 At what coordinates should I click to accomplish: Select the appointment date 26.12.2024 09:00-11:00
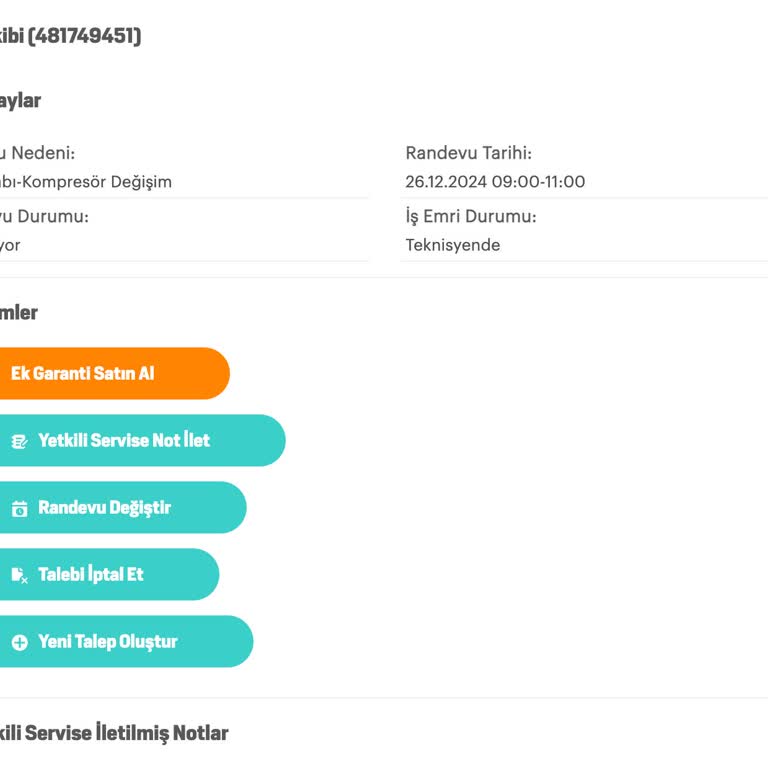[x=495, y=182]
